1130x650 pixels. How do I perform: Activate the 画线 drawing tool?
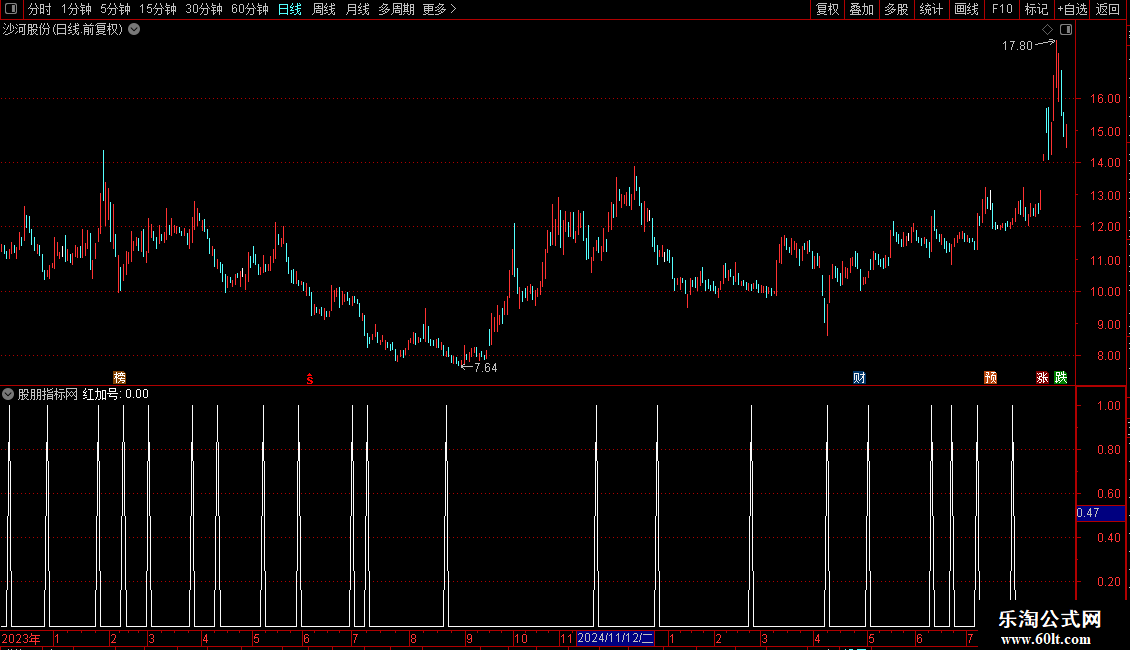(x=966, y=9)
